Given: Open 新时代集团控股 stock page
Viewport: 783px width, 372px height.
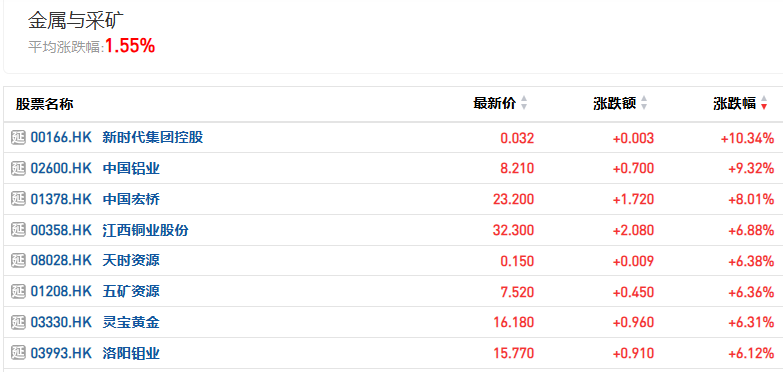Looking at the screenshot, I should pos(153,137).
